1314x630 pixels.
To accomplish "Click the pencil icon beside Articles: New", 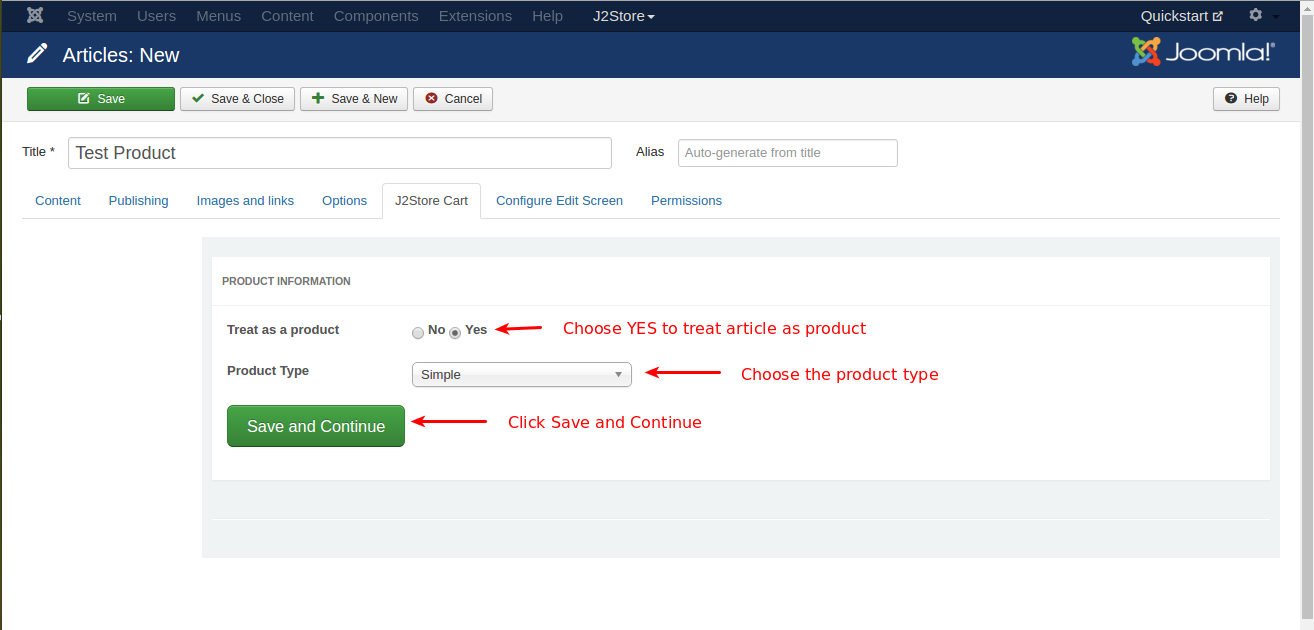I will [x=37, y=54].
